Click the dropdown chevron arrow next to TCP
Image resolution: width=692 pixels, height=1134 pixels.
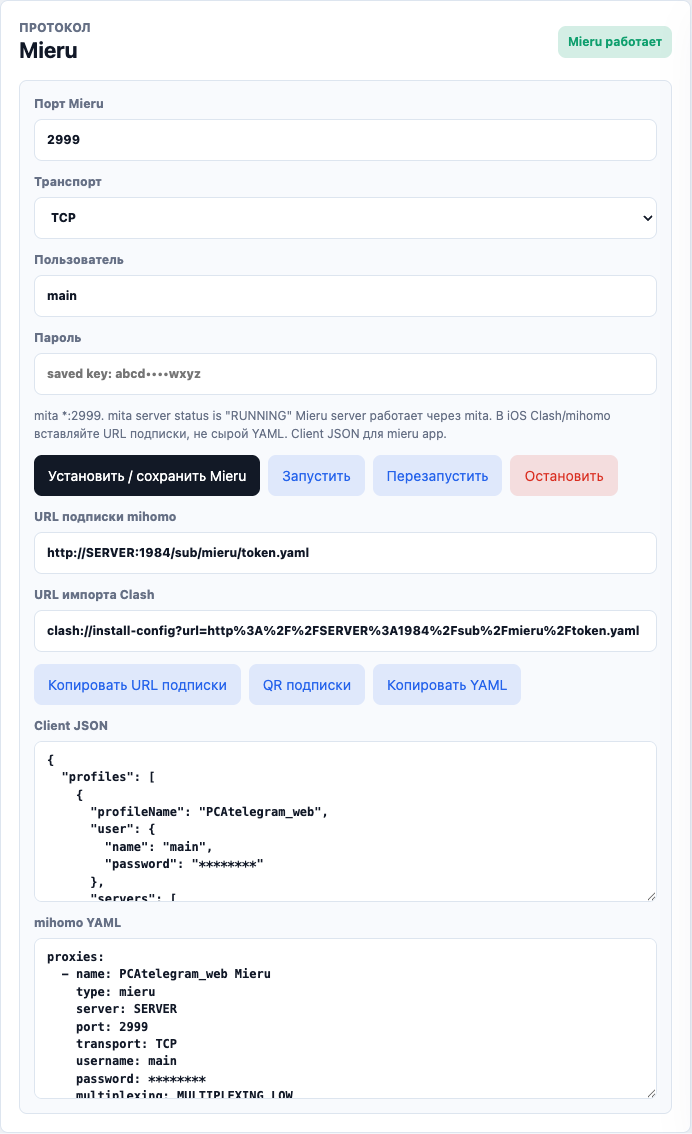(x=647, y=218)
